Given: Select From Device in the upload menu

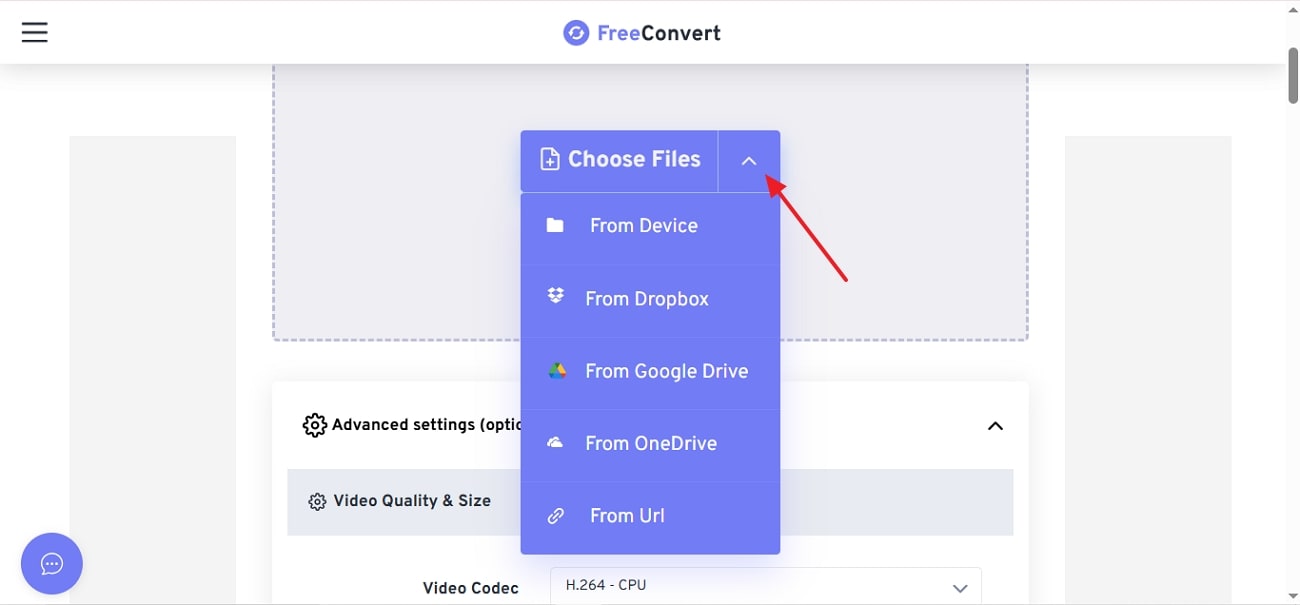Looking at the screenshot, I should coord(643,225).
